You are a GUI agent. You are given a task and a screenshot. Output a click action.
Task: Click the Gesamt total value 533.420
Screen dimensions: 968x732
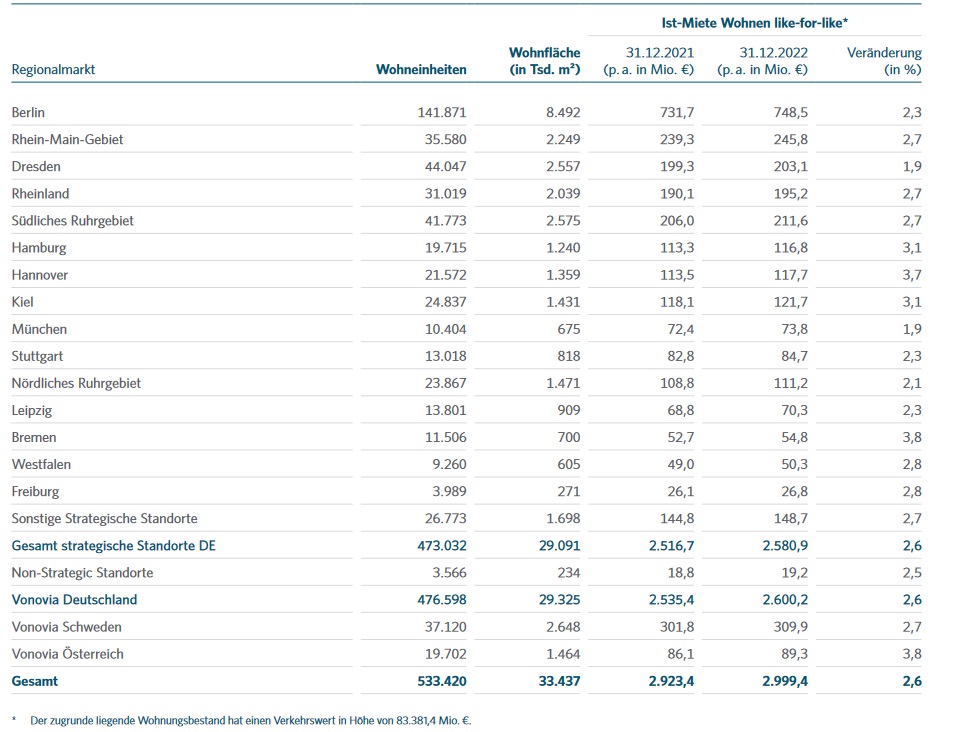pyautogui.click(x=442, y=681)
